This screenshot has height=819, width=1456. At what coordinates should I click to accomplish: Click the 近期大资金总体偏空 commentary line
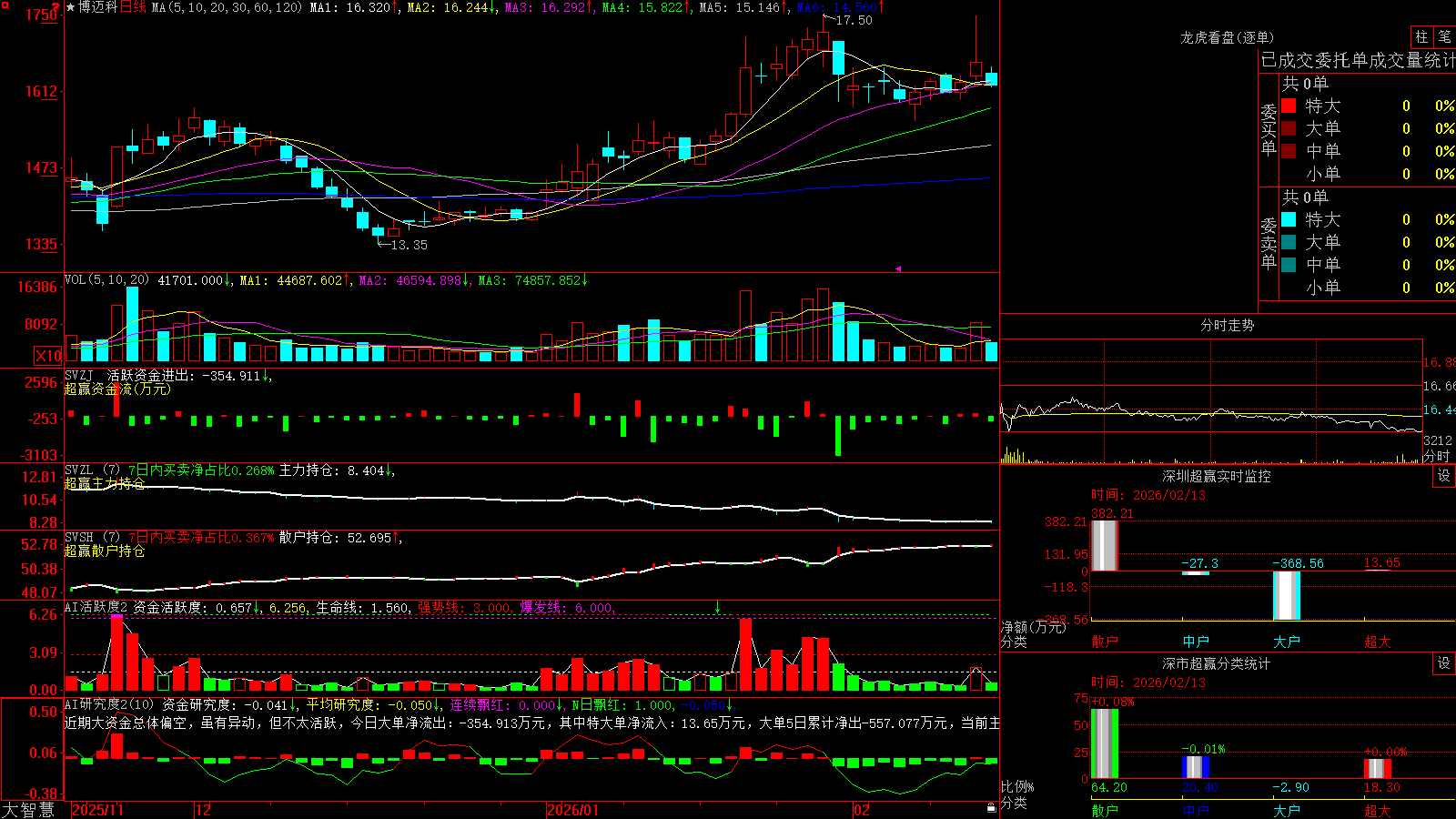[532, 723]
